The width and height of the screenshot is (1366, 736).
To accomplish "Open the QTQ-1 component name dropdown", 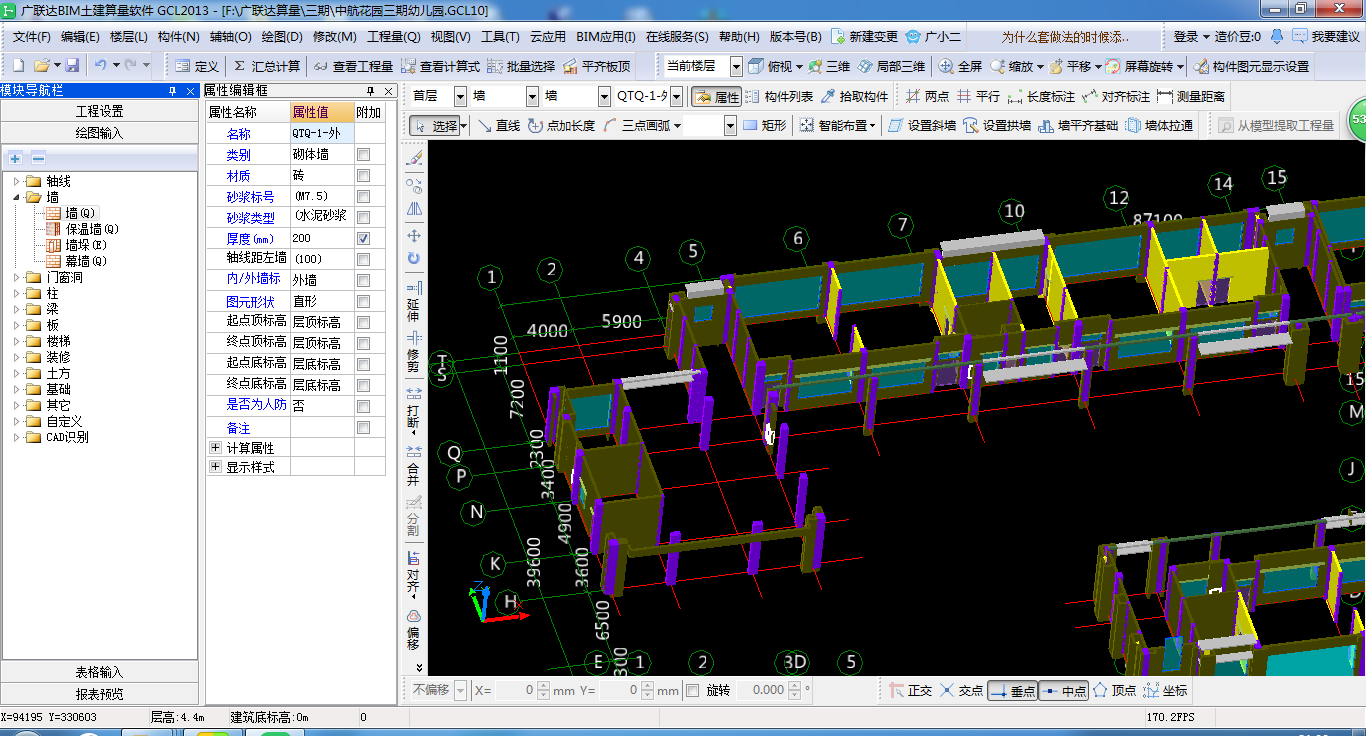I will (x=677, y=97).
